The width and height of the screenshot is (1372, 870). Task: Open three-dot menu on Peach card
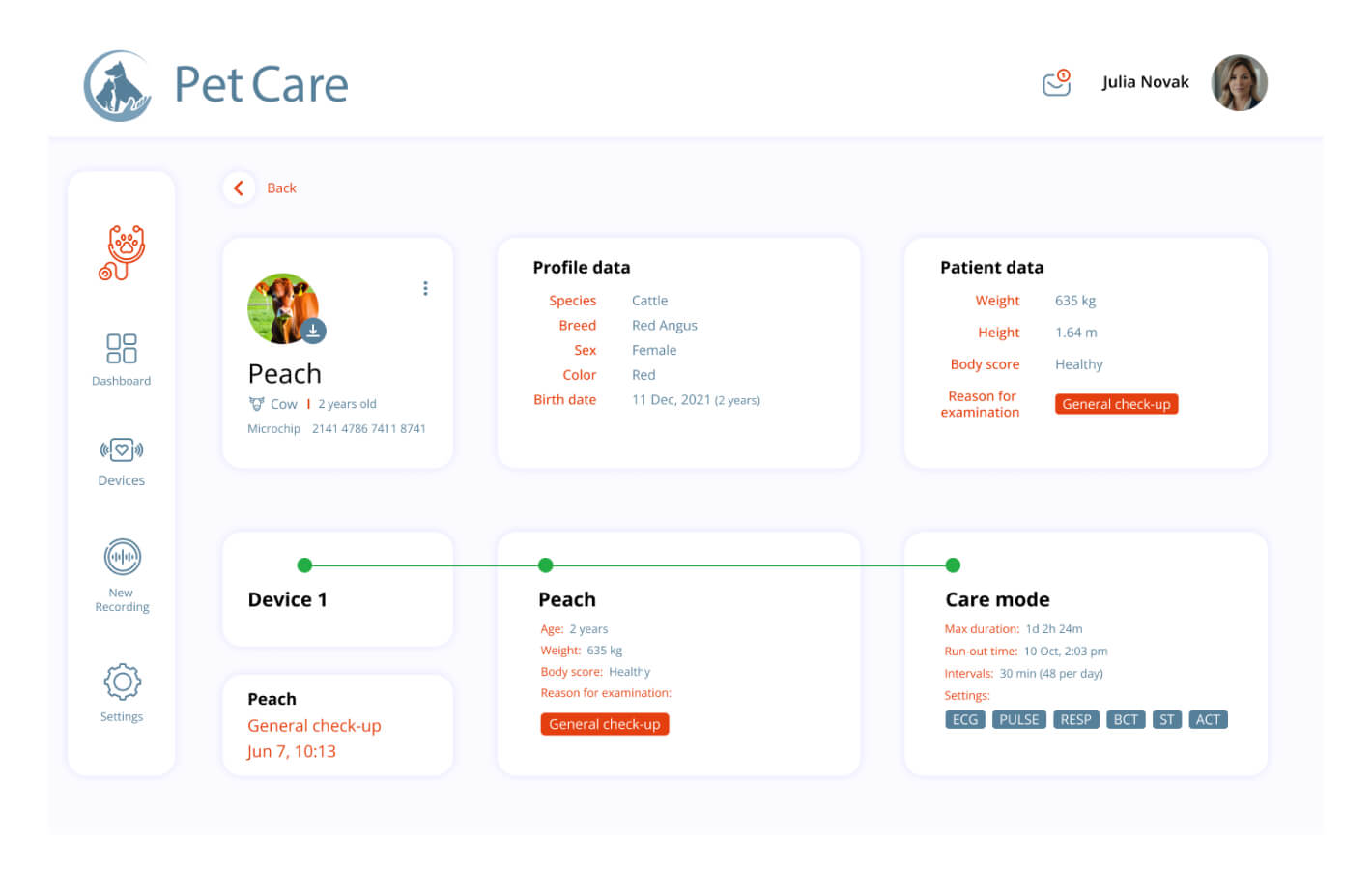tap(425, 288)
